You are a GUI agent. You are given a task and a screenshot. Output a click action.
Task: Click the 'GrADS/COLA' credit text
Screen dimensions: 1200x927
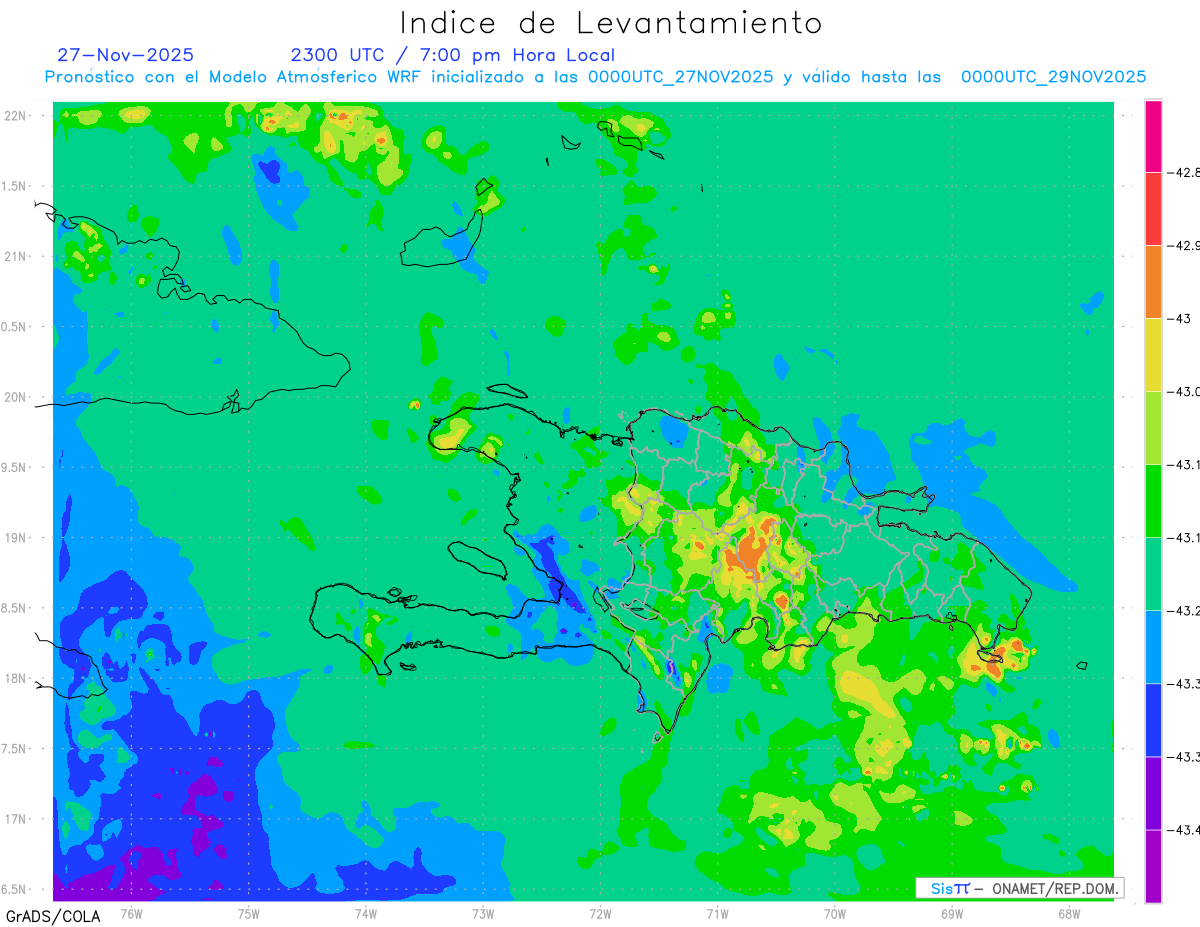[x=53, y=916]
